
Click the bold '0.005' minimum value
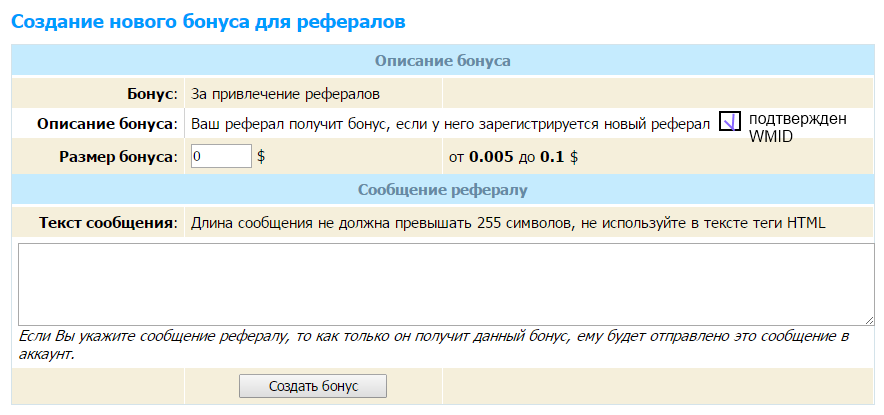point(493,156)
